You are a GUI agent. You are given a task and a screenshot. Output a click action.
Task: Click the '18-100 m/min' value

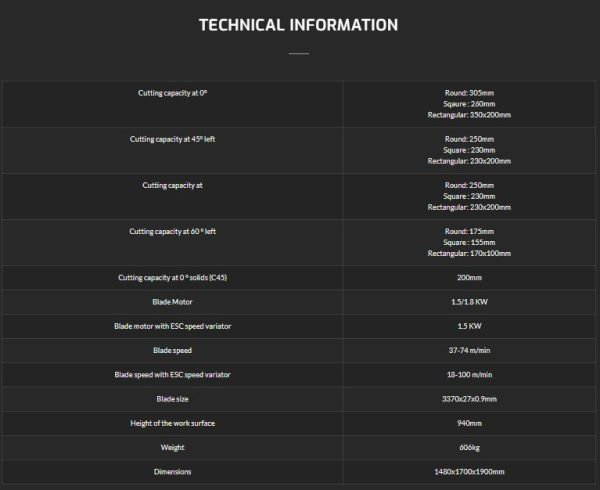[469, 374]
